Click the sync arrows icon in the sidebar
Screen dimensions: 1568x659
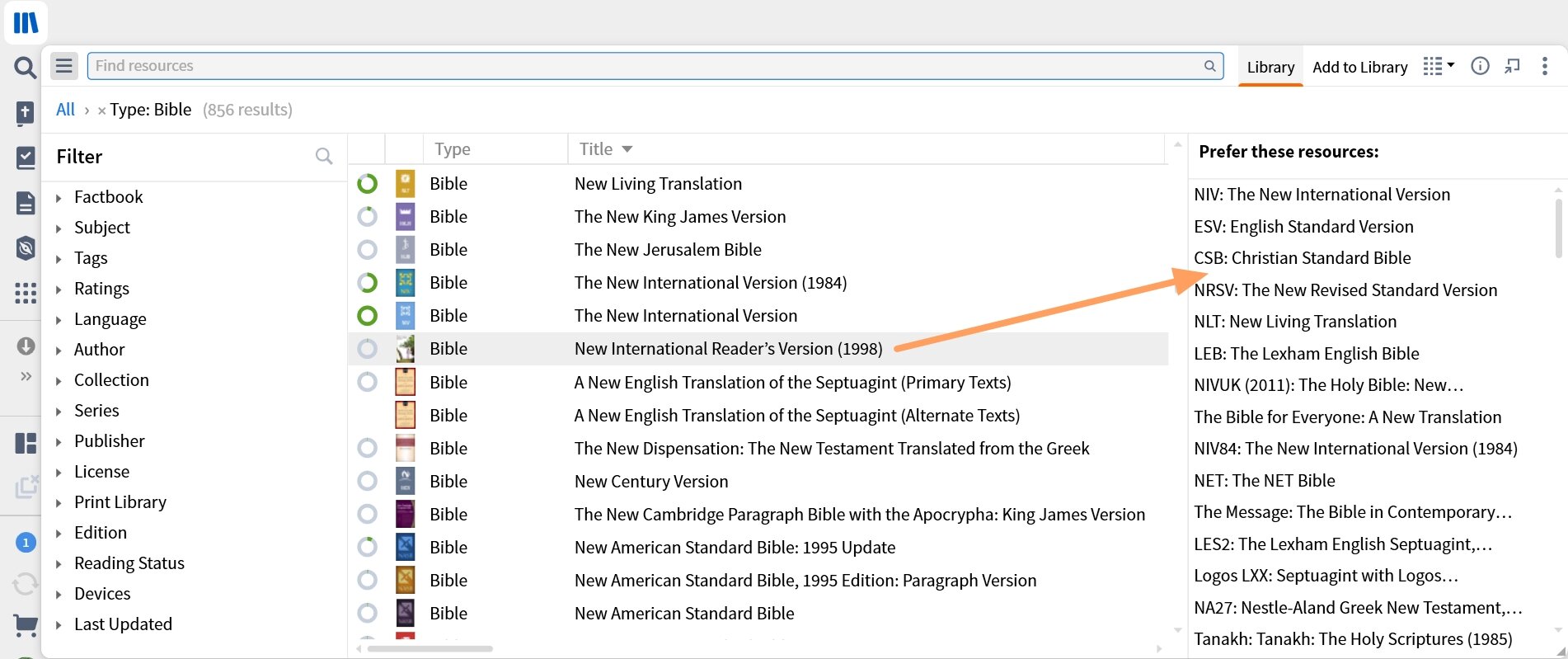point(26,584)
